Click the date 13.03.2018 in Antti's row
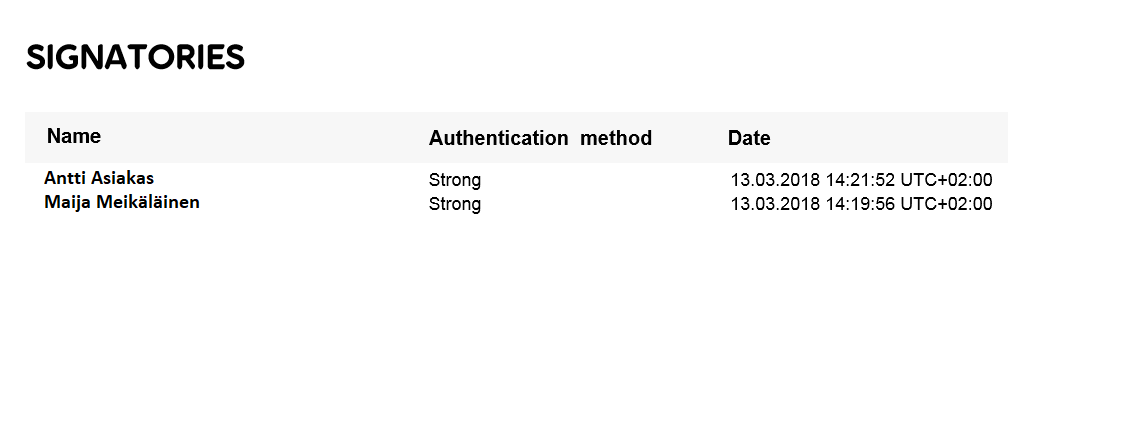 (x=776, y=180)
